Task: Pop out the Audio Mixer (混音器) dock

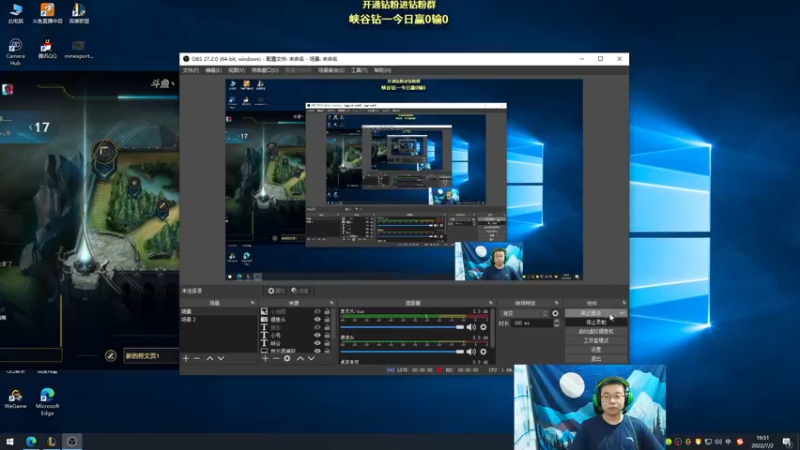Action: click(491, 303)
